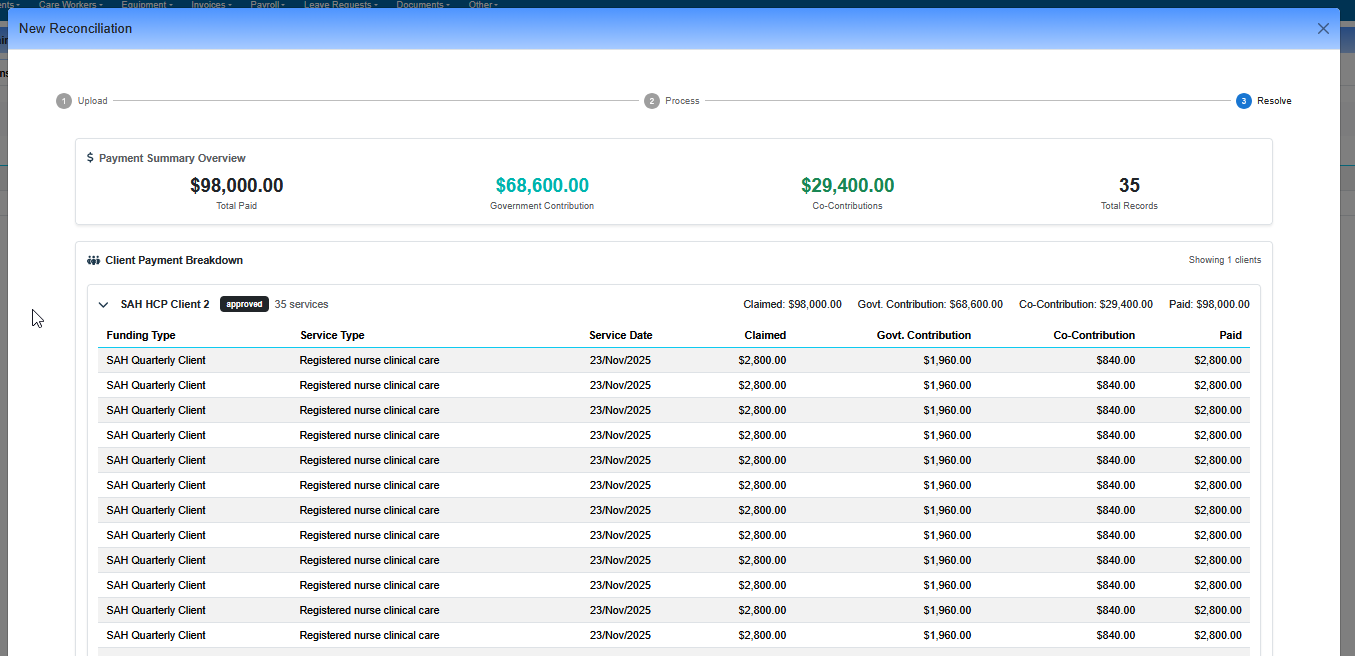Click the $98,000.00 Total Paid amount
The image size is (1355, 656).
tap(236, 186)
